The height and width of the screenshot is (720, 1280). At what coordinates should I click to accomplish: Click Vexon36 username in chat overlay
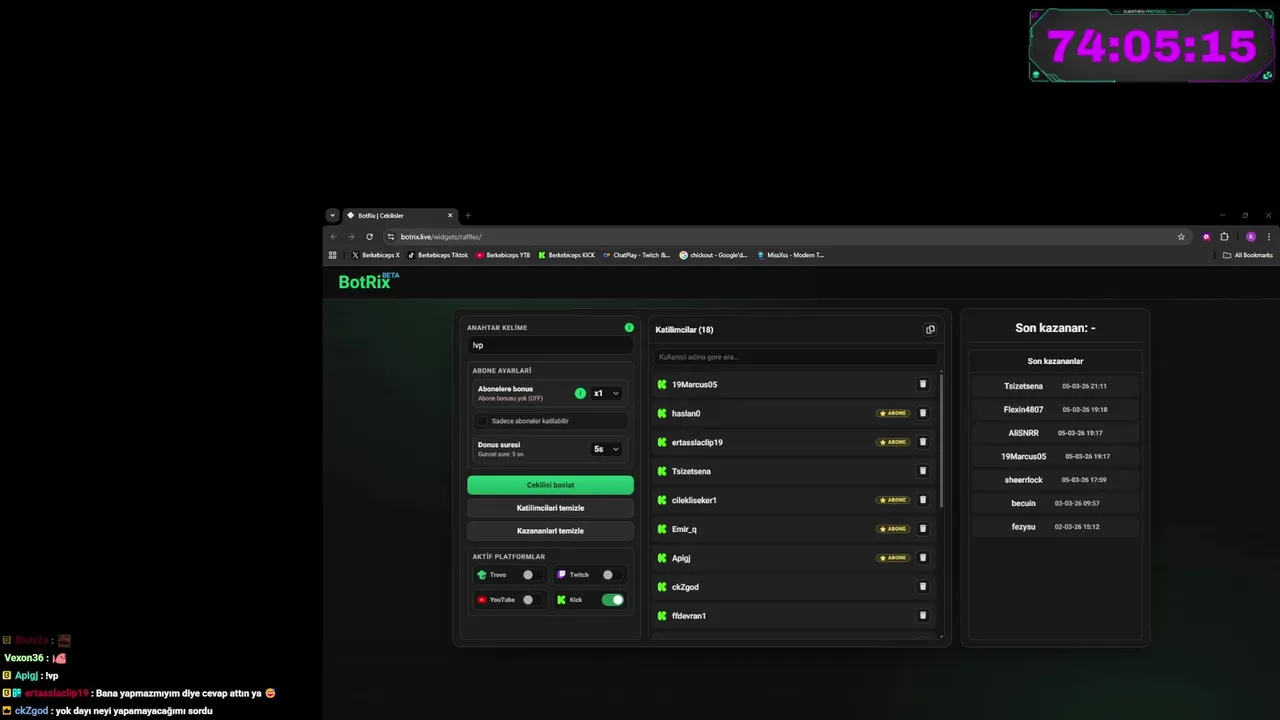click(x=24, y=658)
